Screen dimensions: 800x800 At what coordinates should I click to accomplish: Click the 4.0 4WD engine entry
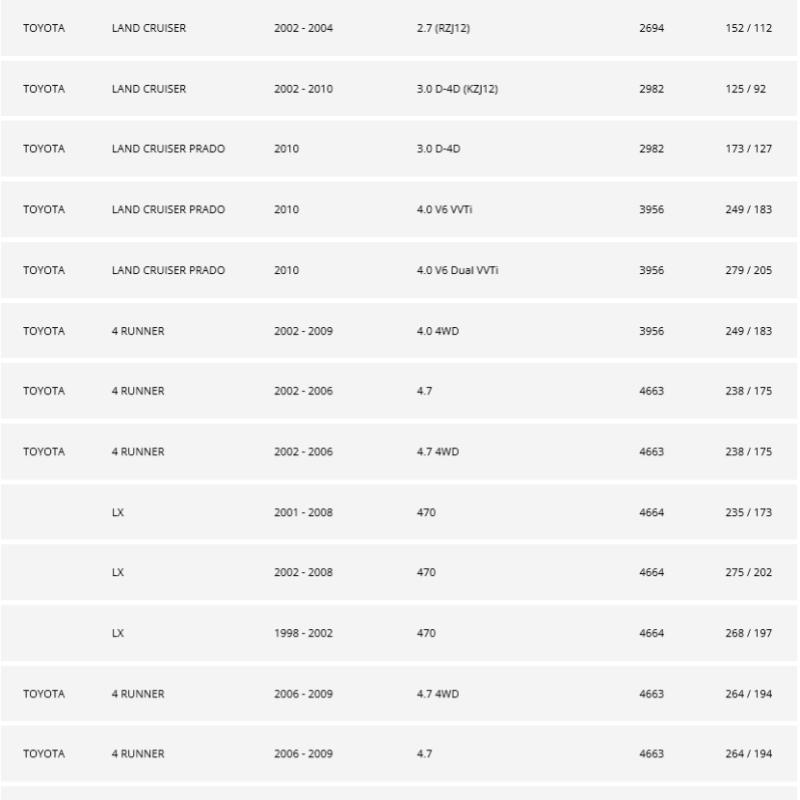click(x=436, y=331)
